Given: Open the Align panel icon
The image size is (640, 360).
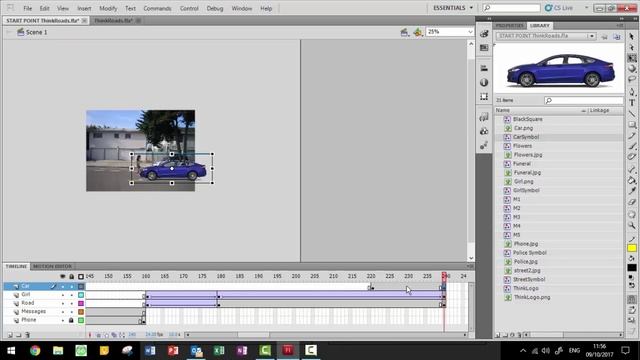Looking at the screenshot, I should 484,68.
